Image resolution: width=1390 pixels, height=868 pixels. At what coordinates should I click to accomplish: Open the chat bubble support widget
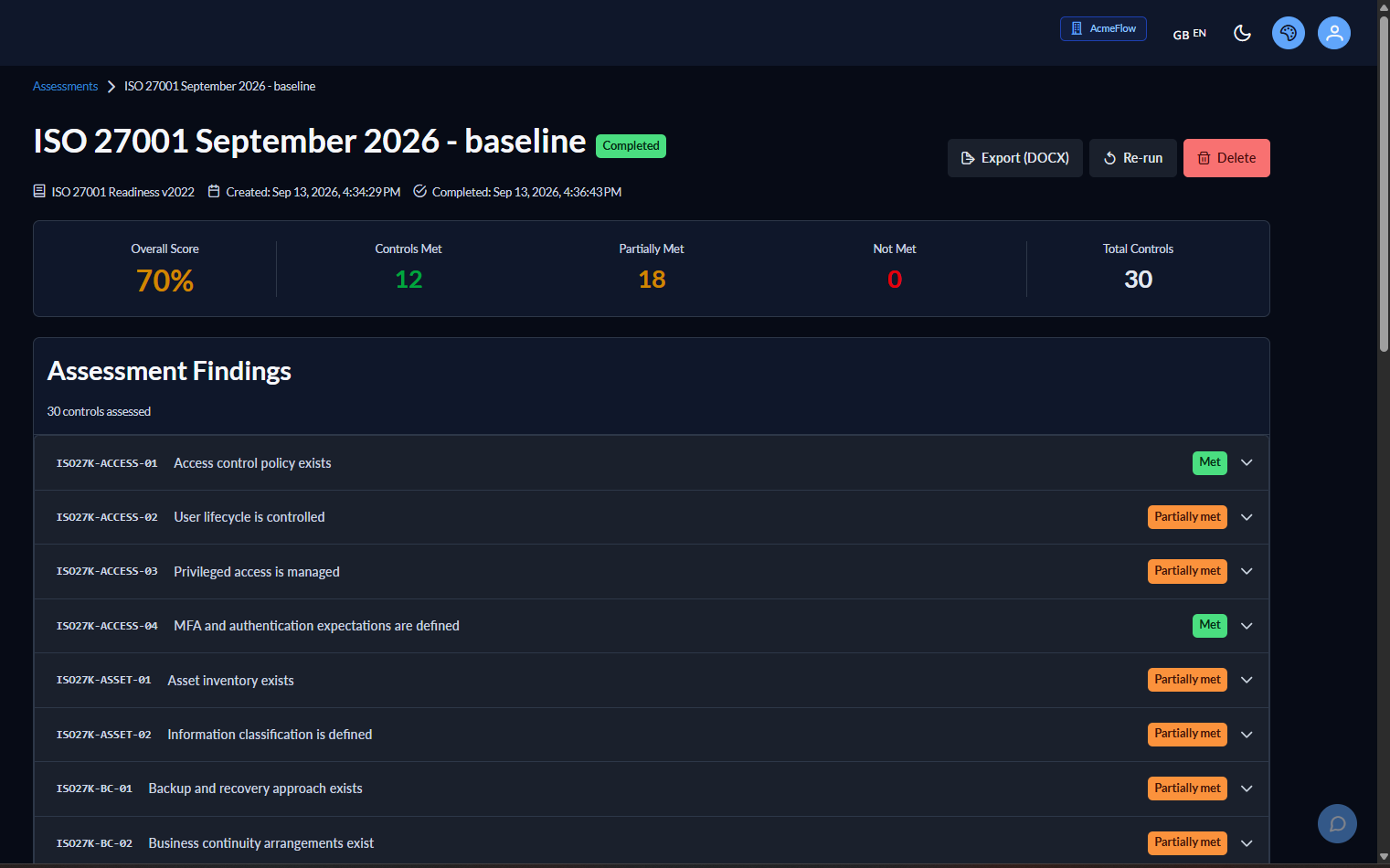point(1337,823)
